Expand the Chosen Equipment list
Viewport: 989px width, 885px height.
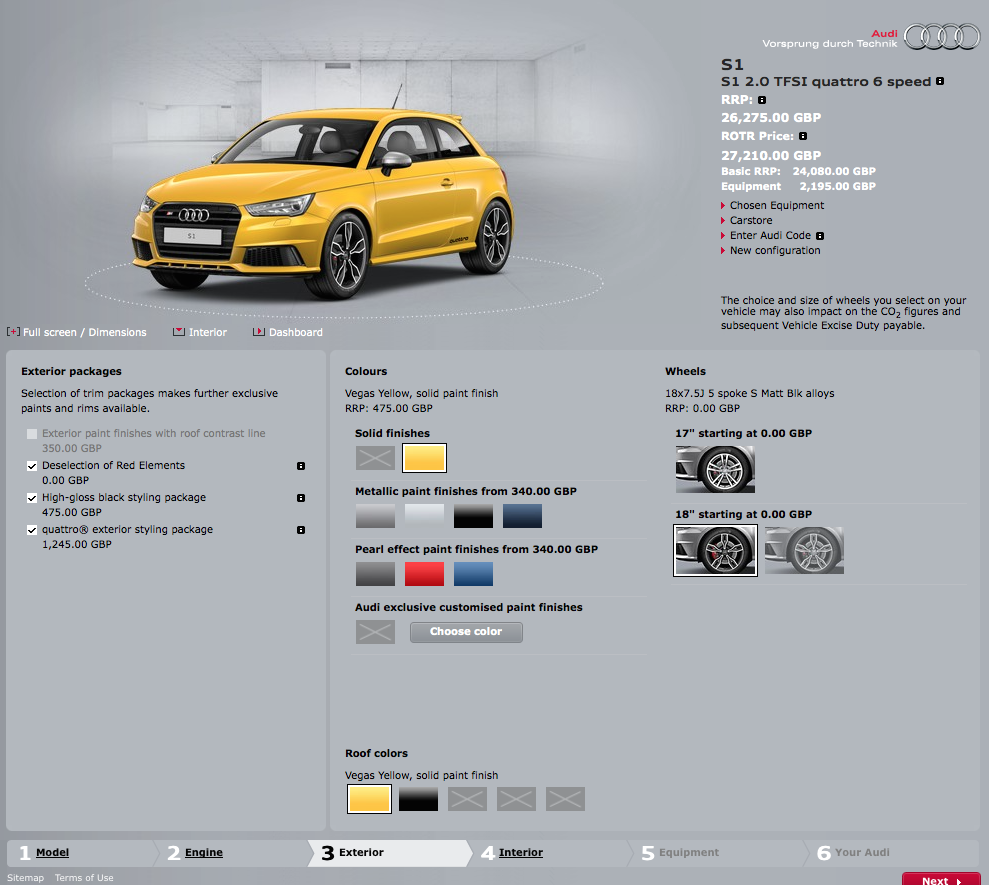click(x=776, y=205)
